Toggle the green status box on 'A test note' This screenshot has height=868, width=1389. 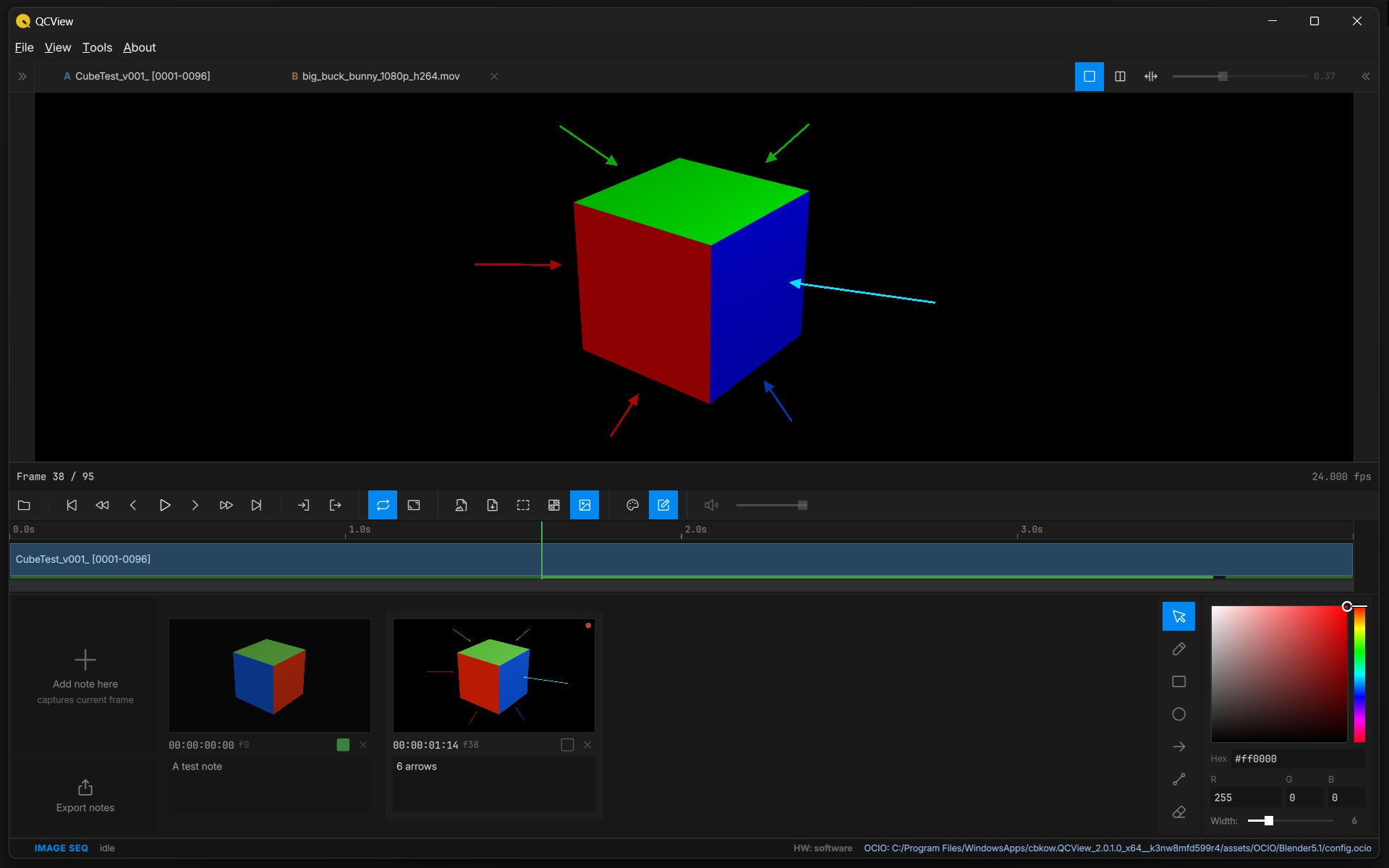coord(343,744)
